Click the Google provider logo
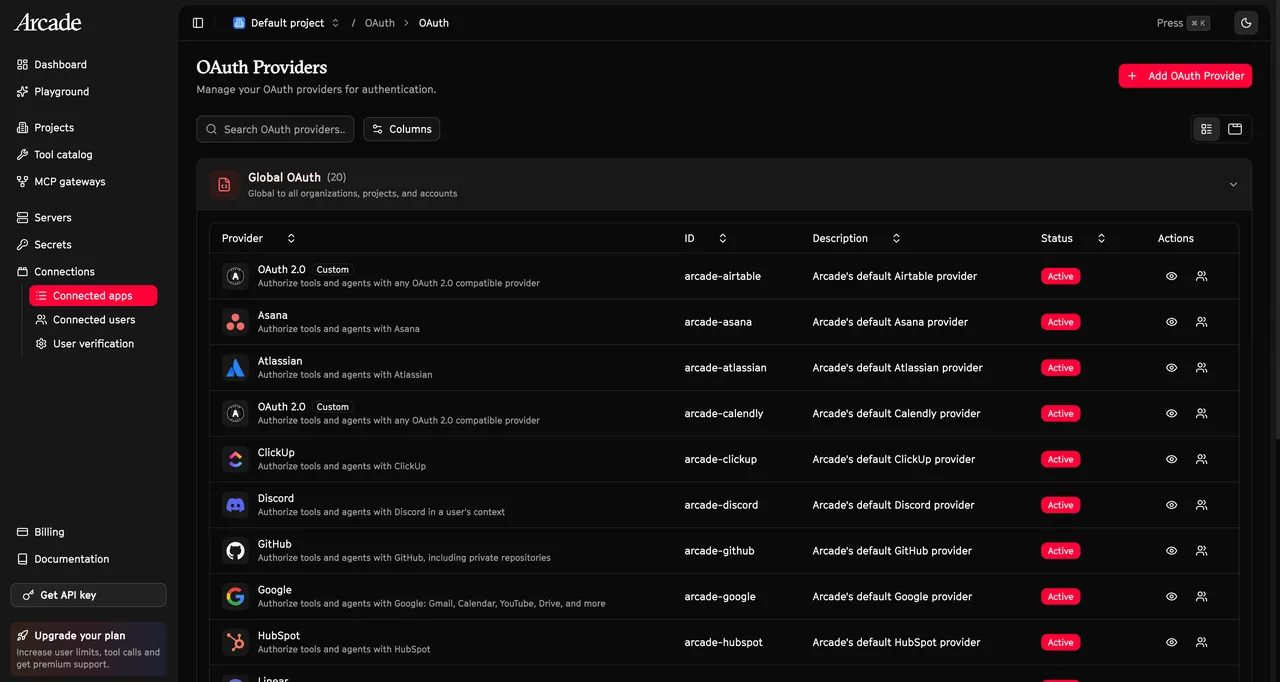Image resolution: width=1280 pixels, height=682 pixels. click(x=235, y=597)
